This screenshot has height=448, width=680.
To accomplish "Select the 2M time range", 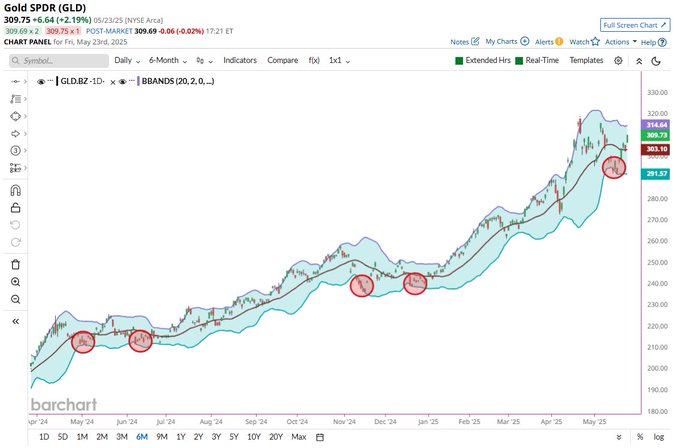I will (x=102, y=437).
